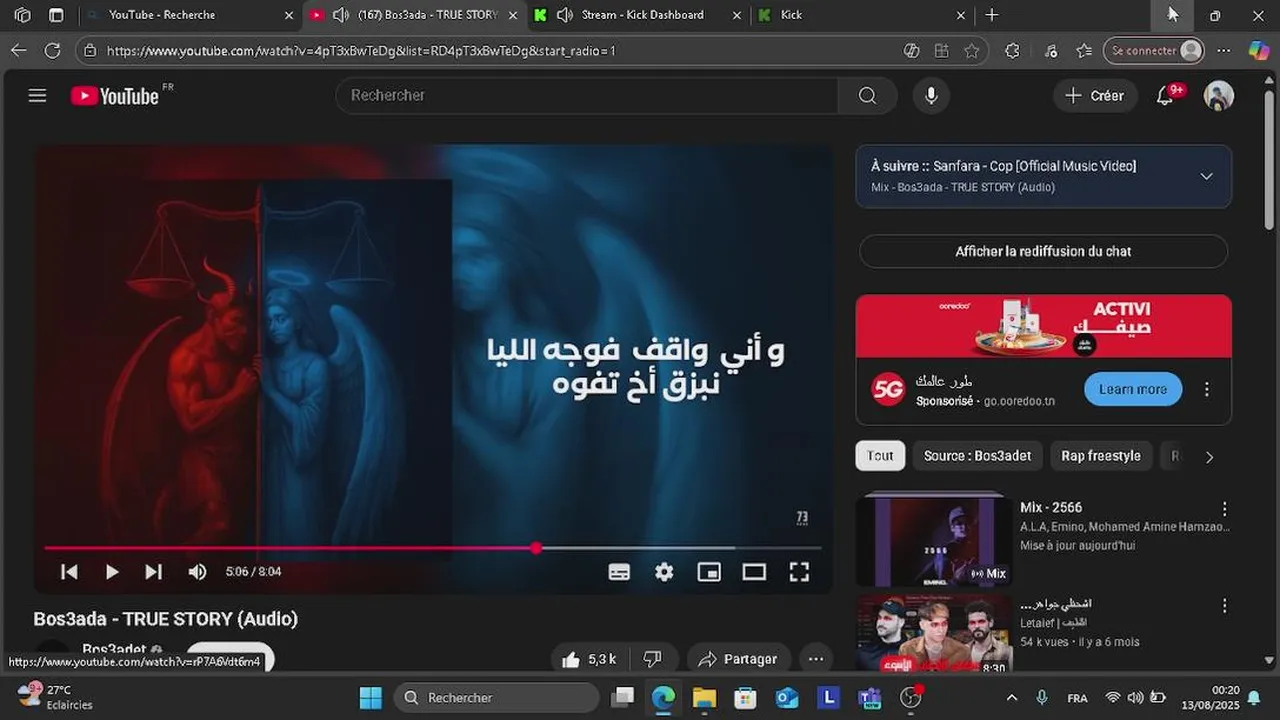Open the weather widget showing 27°C
This screenshot has height=720, width=1280.
click(x=58, y=697)
